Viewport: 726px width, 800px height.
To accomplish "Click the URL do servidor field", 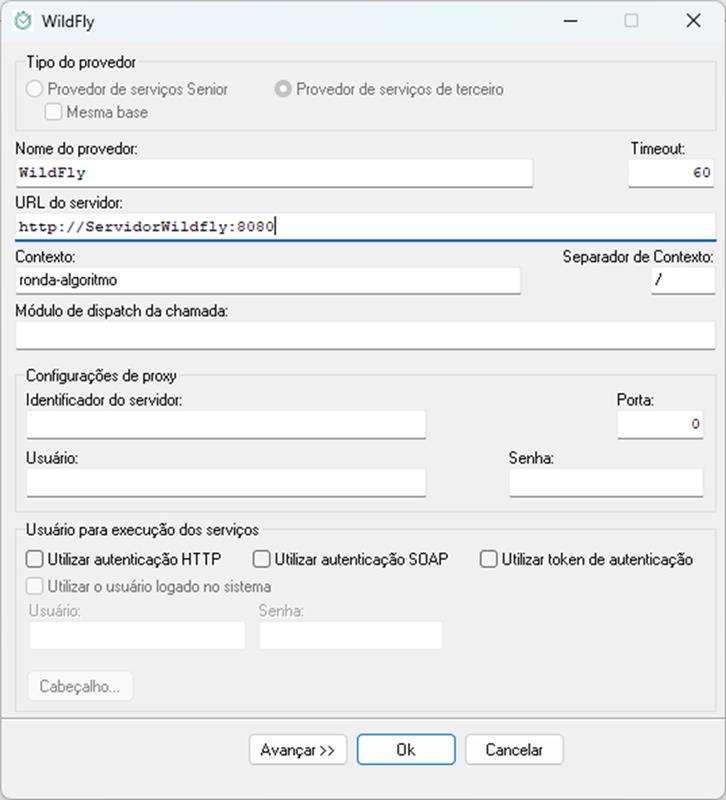I will point(365,227).
